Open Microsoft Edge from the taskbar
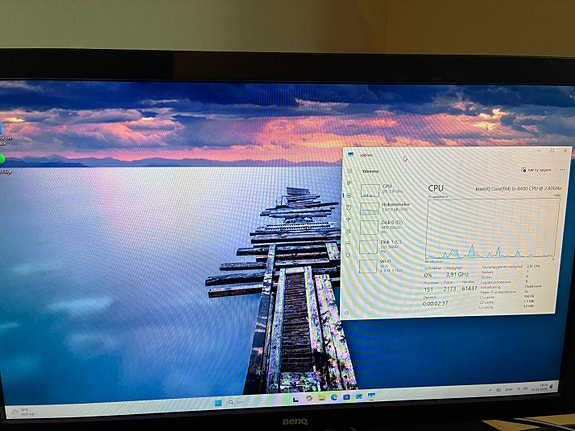This screenshot has width=575, height=431. 334,398
